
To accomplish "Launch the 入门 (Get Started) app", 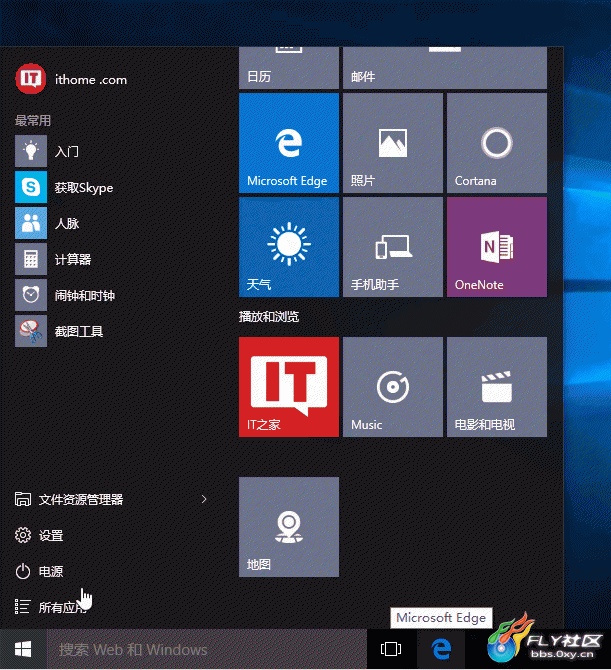I will (47, 151).
